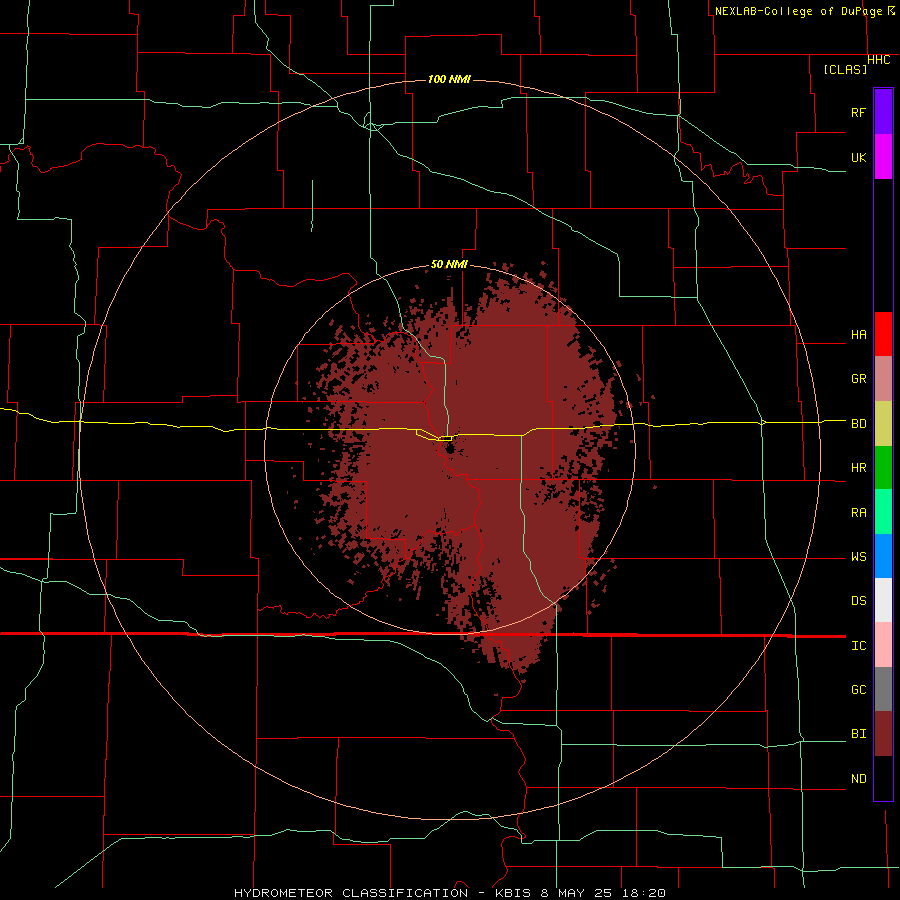Click the HA legend label
Viewport: 900px width, 900px height.
tap(858, 335)
